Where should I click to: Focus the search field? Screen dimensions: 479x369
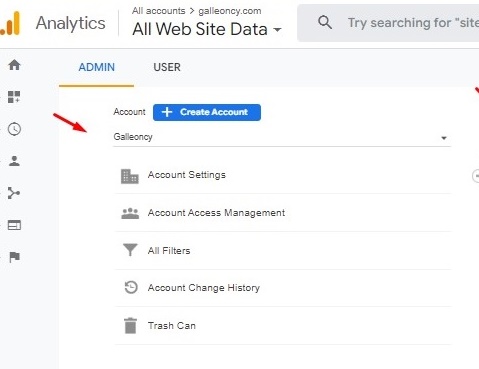click(x=388, y=23)
